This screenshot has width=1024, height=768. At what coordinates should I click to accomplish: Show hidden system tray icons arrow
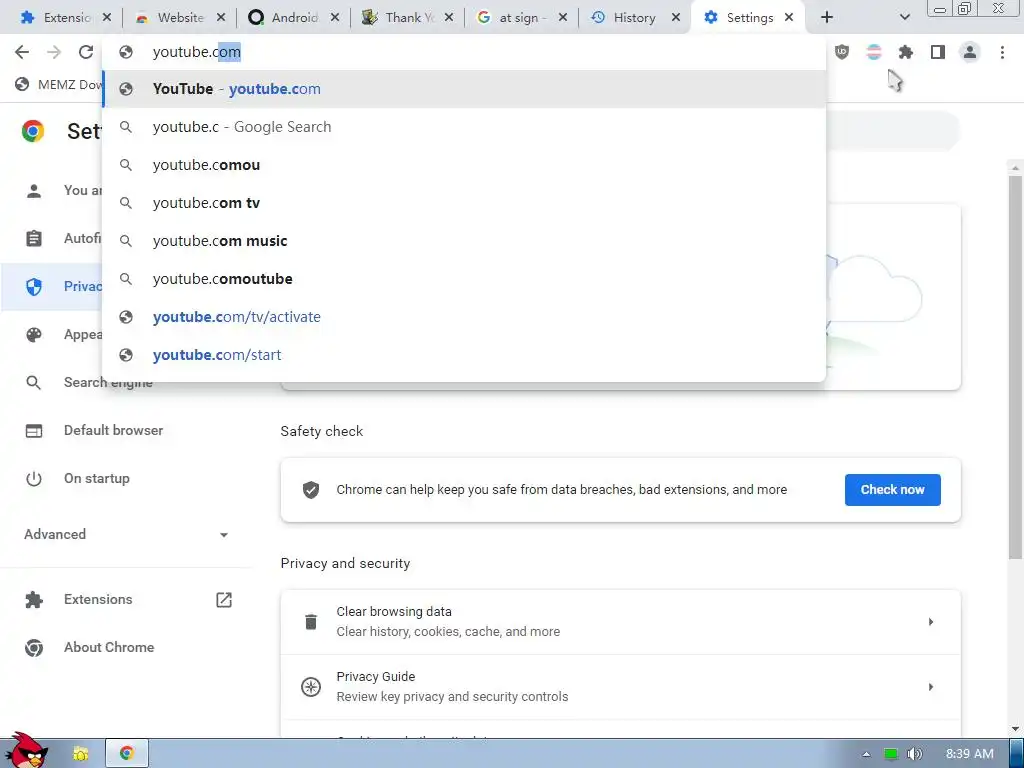click(x=866, y=754)
